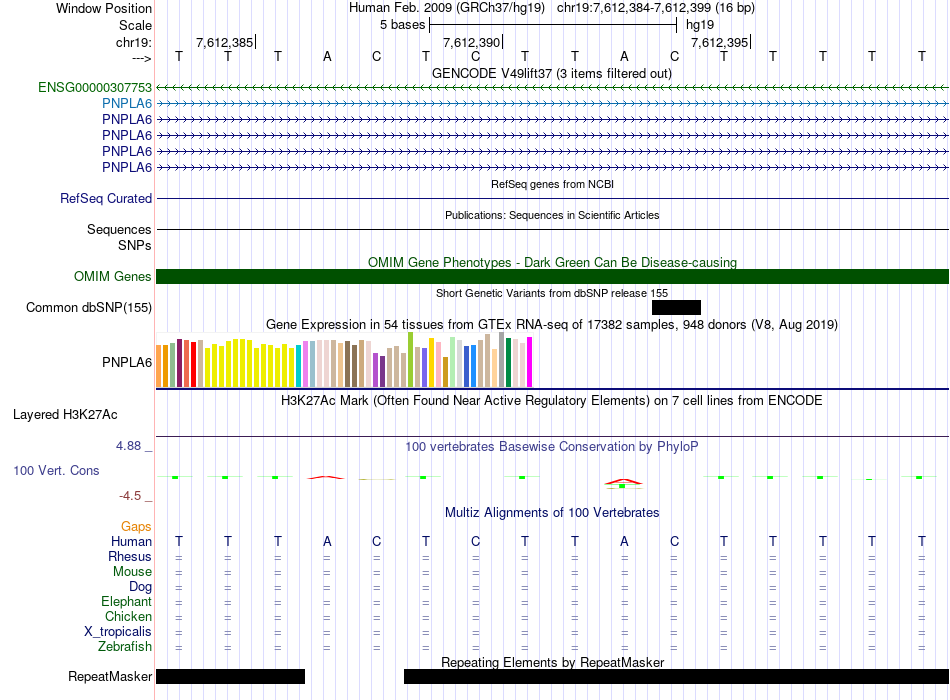
Task: Select the Elephant alignment row label
Action: click(x=126, y=601)
